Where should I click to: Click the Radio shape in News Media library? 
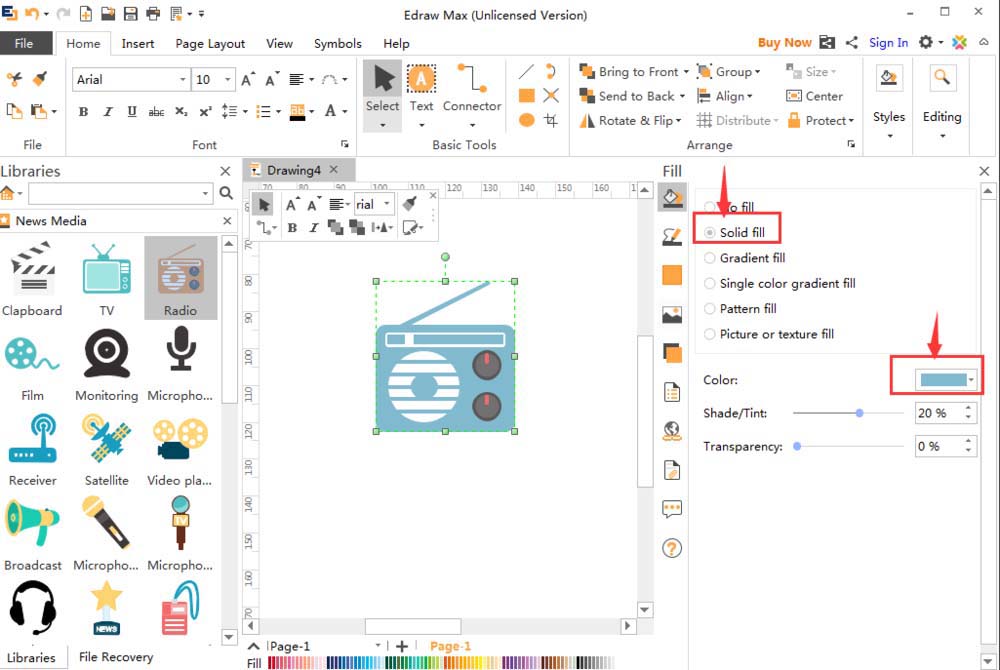coord(180,277)
